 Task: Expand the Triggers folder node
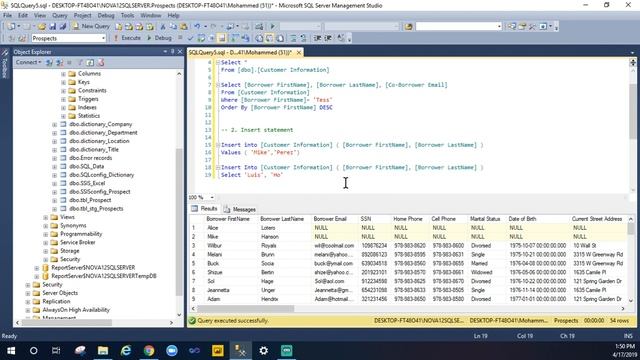pos(63,99)
